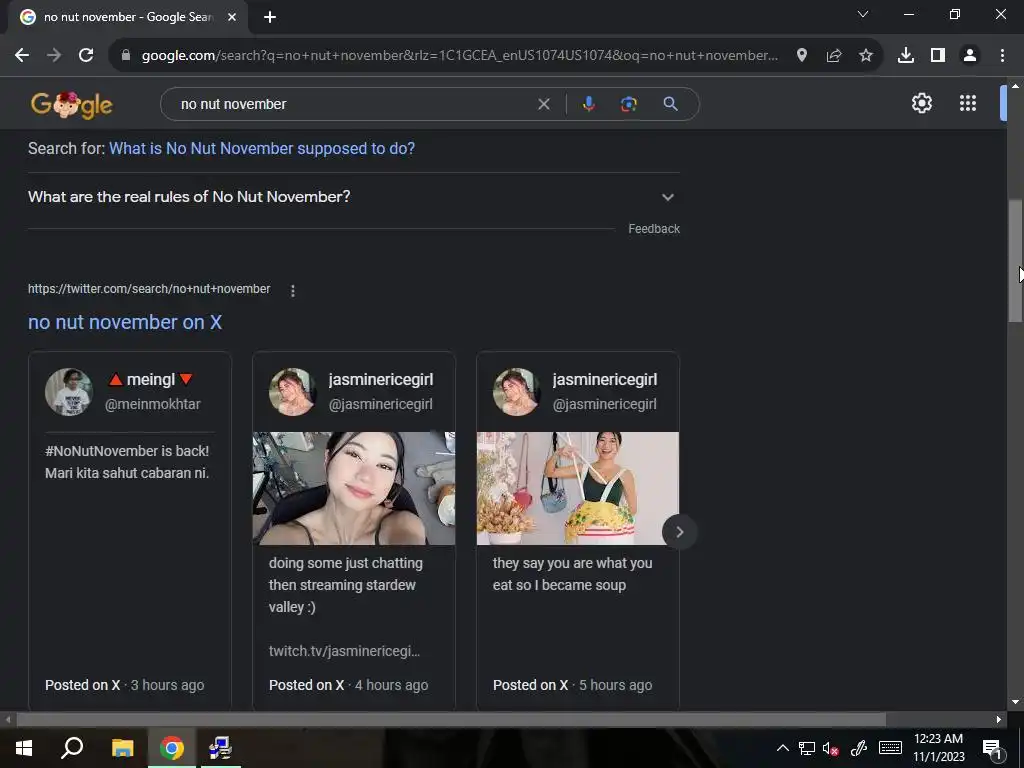Open twitch.tv/jasminericegi… link
The image size is (1024, 768).
tap(344, 651)
